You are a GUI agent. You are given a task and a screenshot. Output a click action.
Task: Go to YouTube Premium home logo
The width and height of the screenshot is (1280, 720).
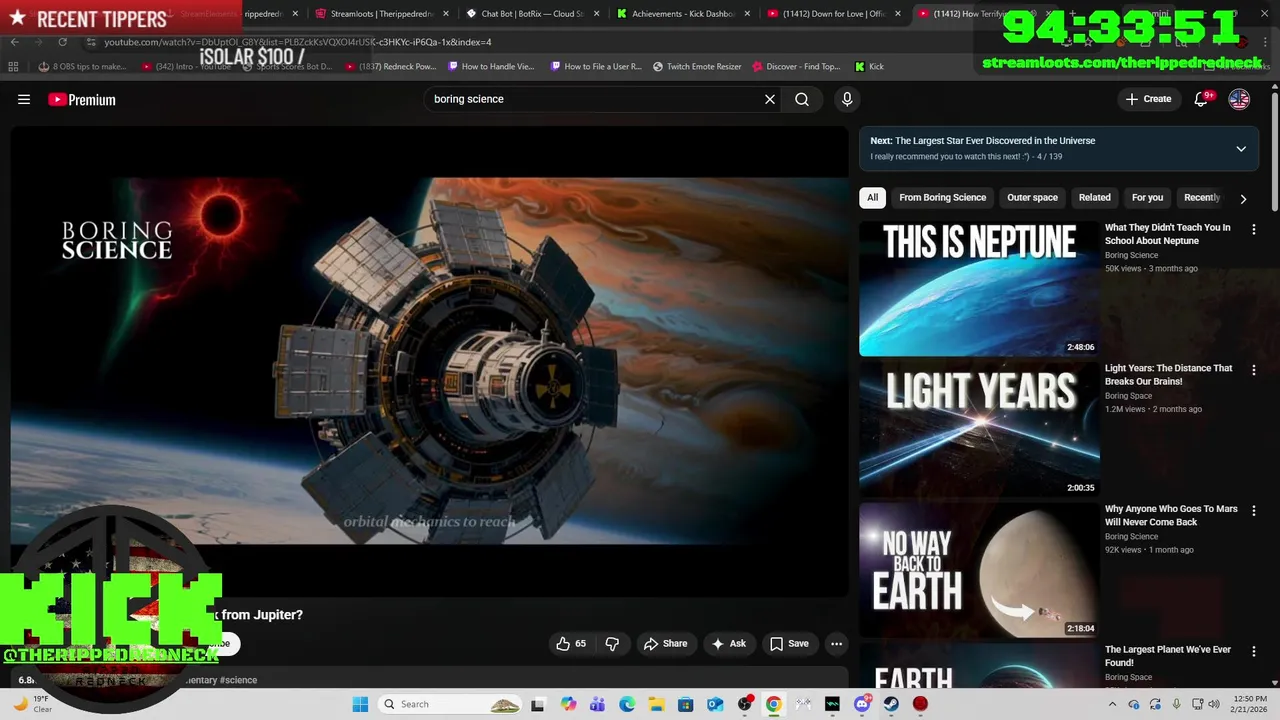click(x=82, y=99)
